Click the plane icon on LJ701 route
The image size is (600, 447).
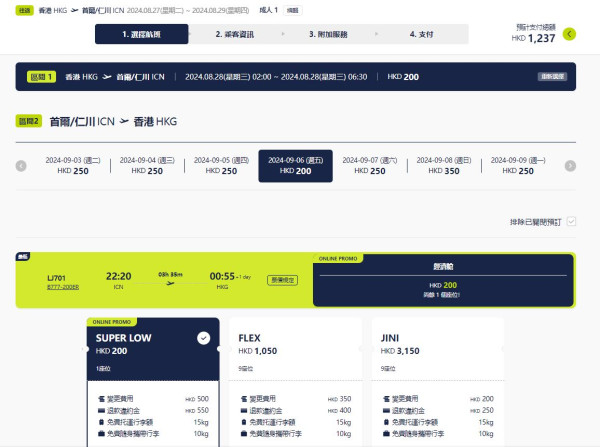[170, 283]
